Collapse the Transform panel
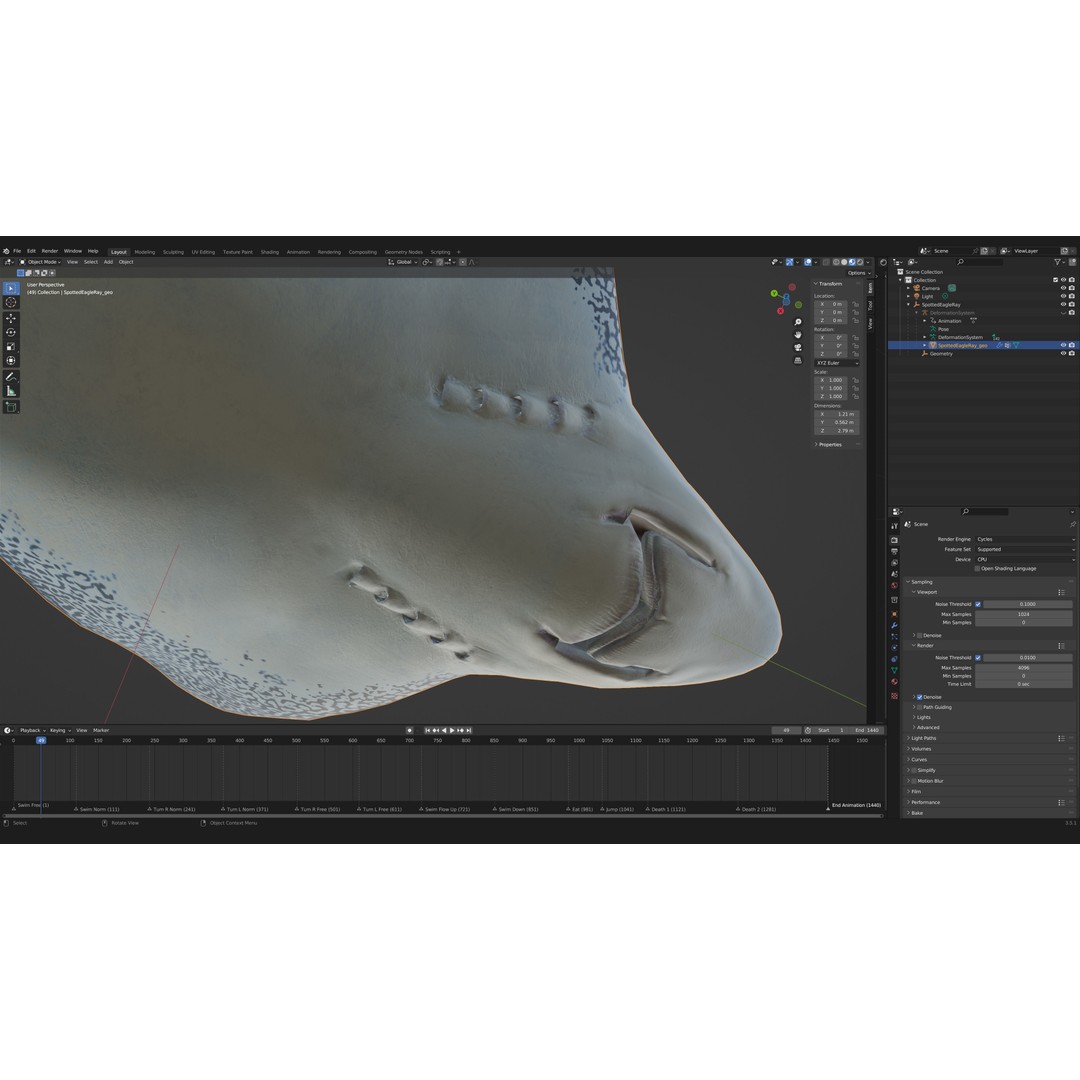This screenshot has height=1080, width=1080. pyautogui.click(x=829, y=284)
